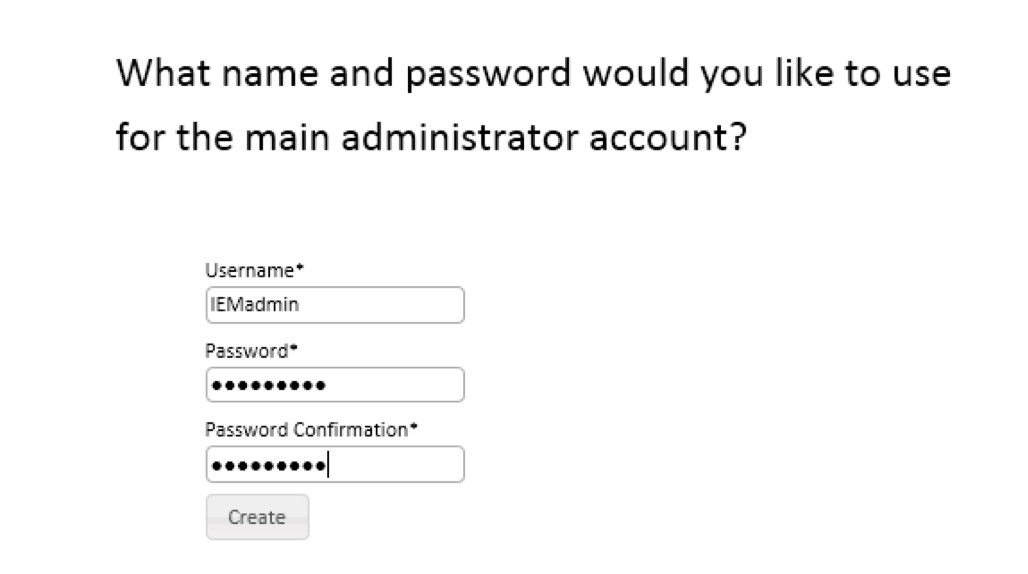Image resolution: width=1028 pixels, height=574 pixels.
Task: Click the heading line starting "What name"
Action: 533,75
